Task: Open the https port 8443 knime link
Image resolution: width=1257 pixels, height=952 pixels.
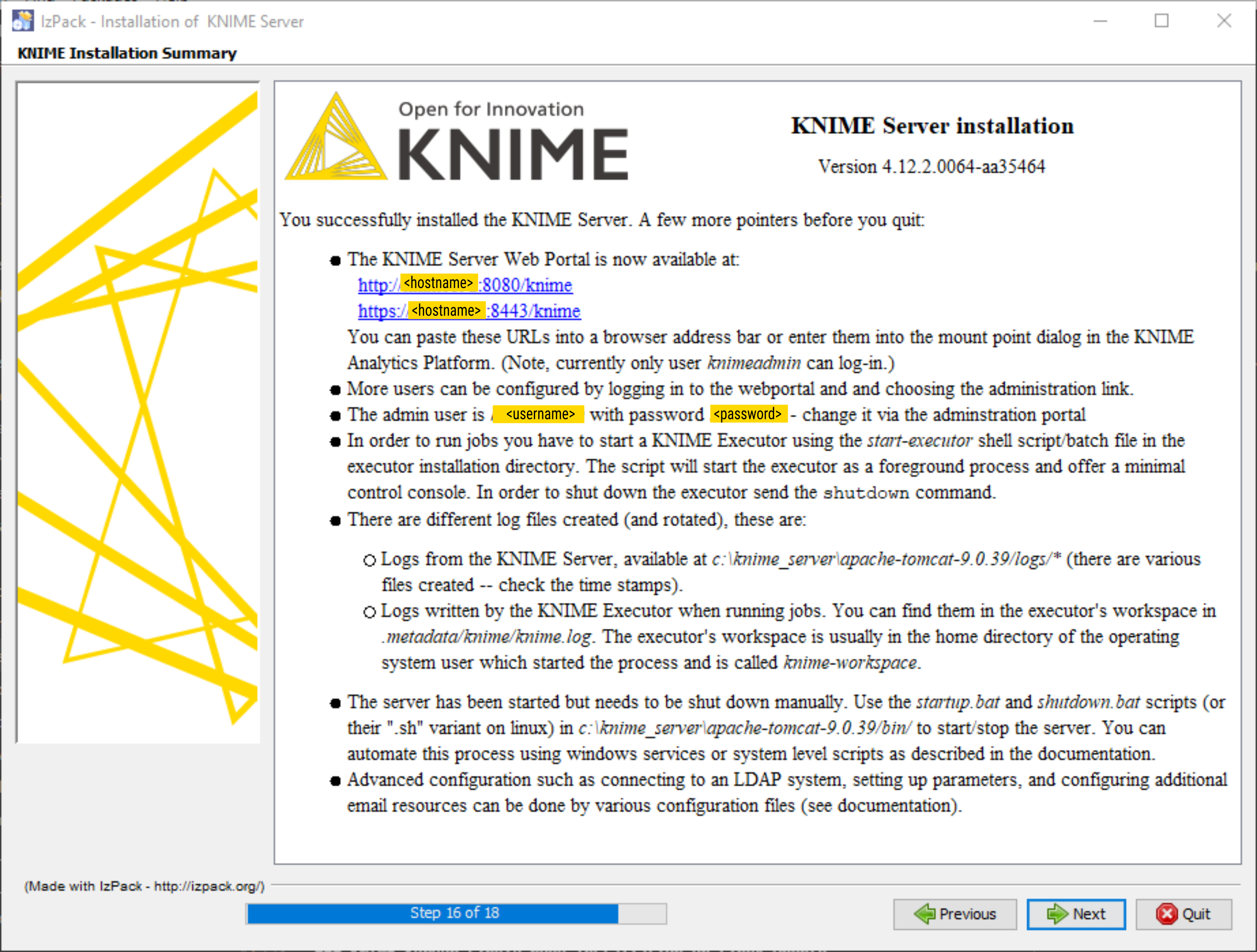Action: (x=469, y=311)
